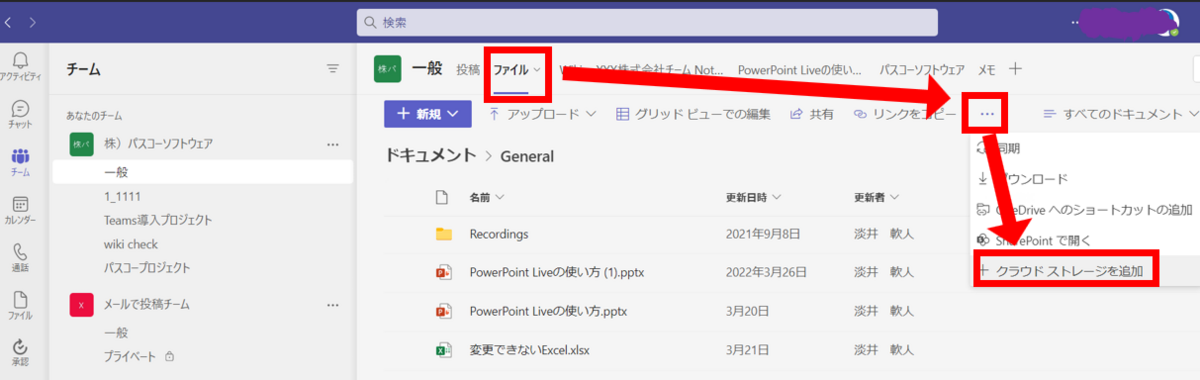Click the 共有 share button

812,114
